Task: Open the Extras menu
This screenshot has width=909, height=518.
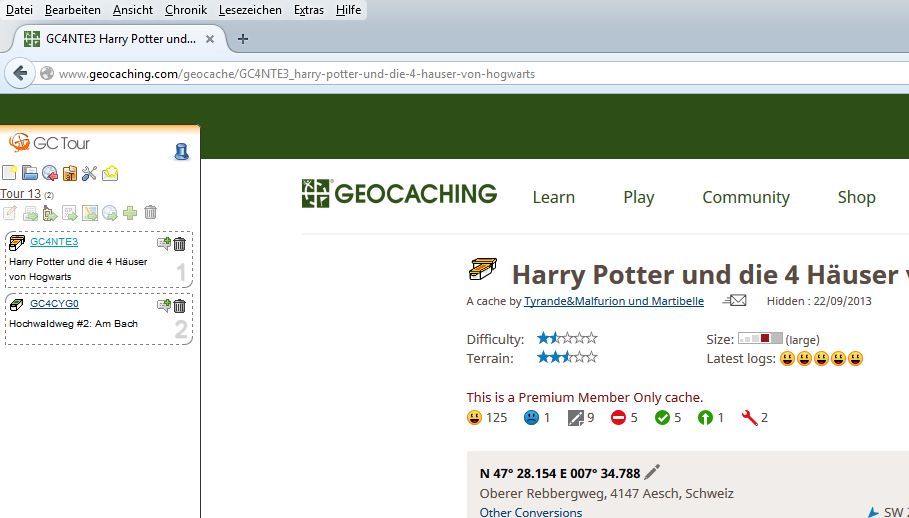Action: [308, 10]
